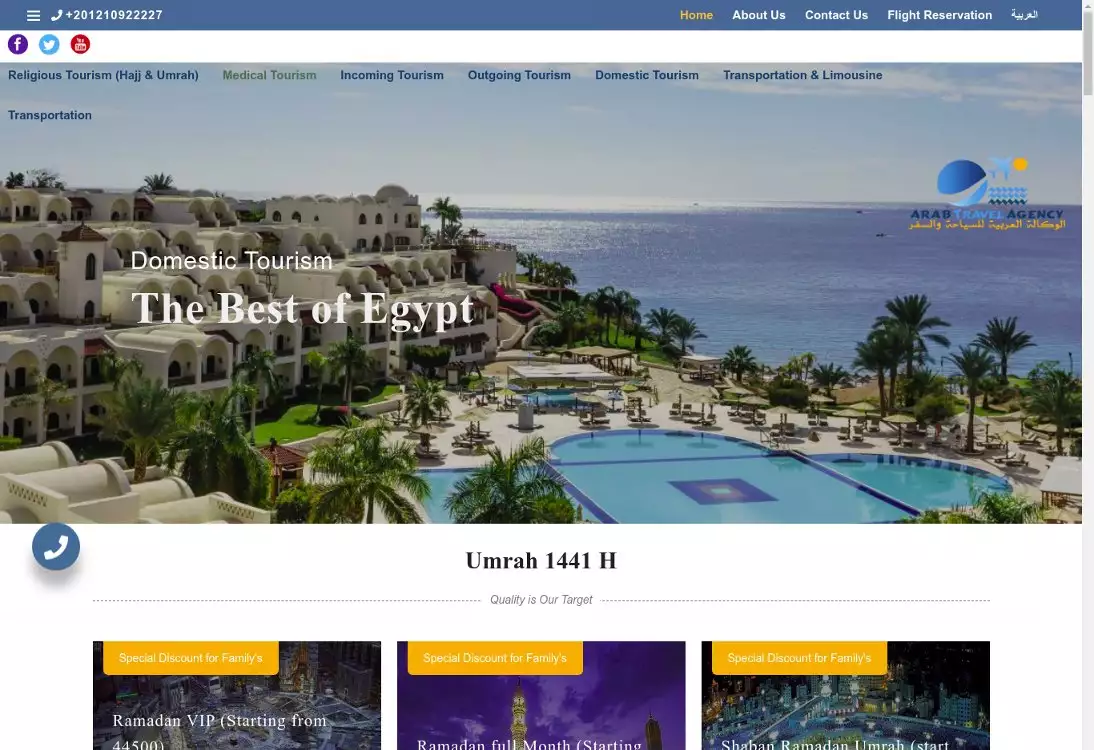
Task: Visit the YouTube channel icon
Action: [80, 44]
